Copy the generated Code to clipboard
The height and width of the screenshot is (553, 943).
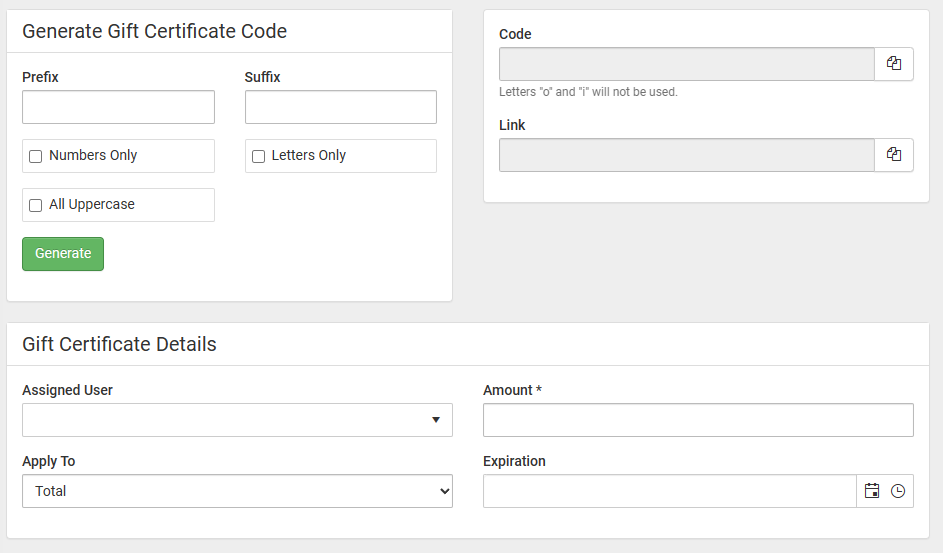pos(894,64)
